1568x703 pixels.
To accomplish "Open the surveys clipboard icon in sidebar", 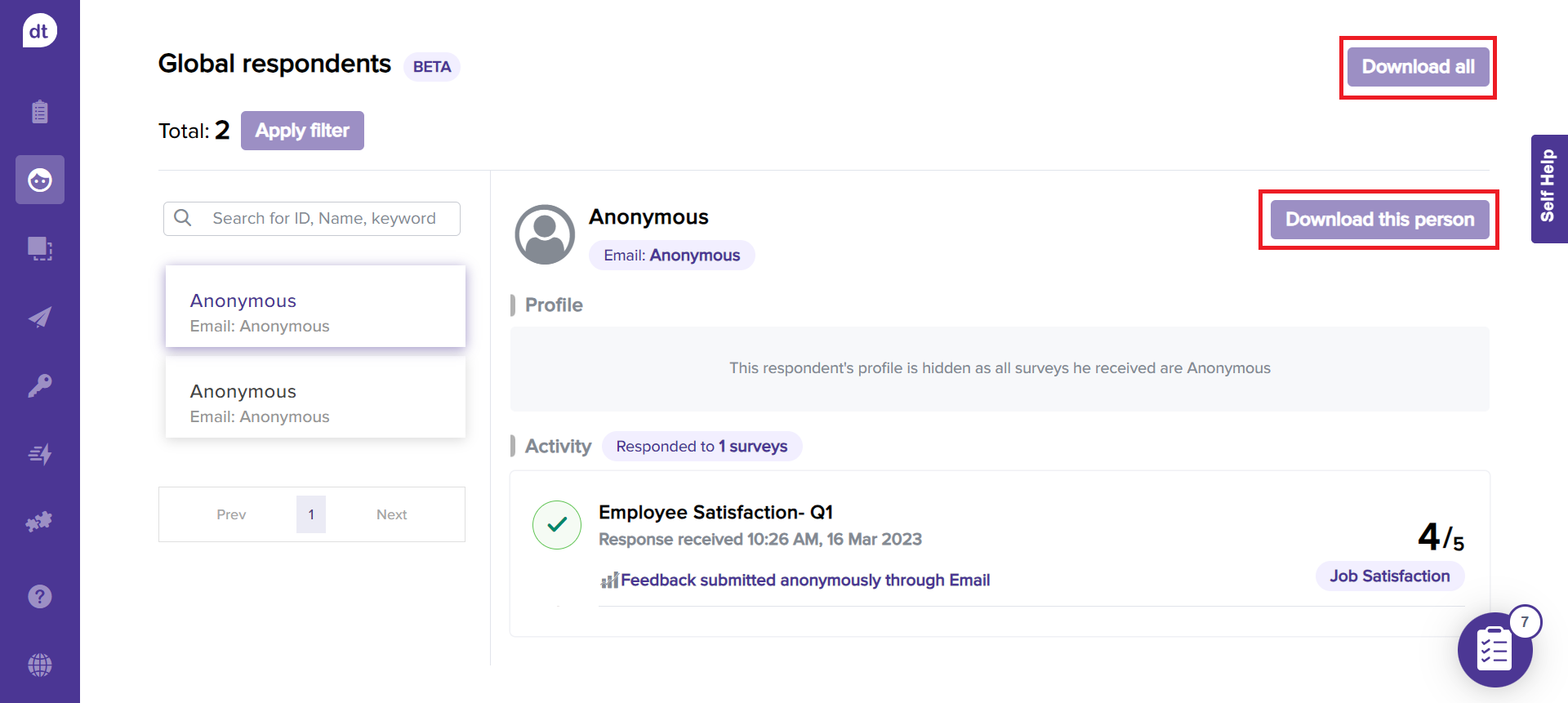I will [39, 112].
